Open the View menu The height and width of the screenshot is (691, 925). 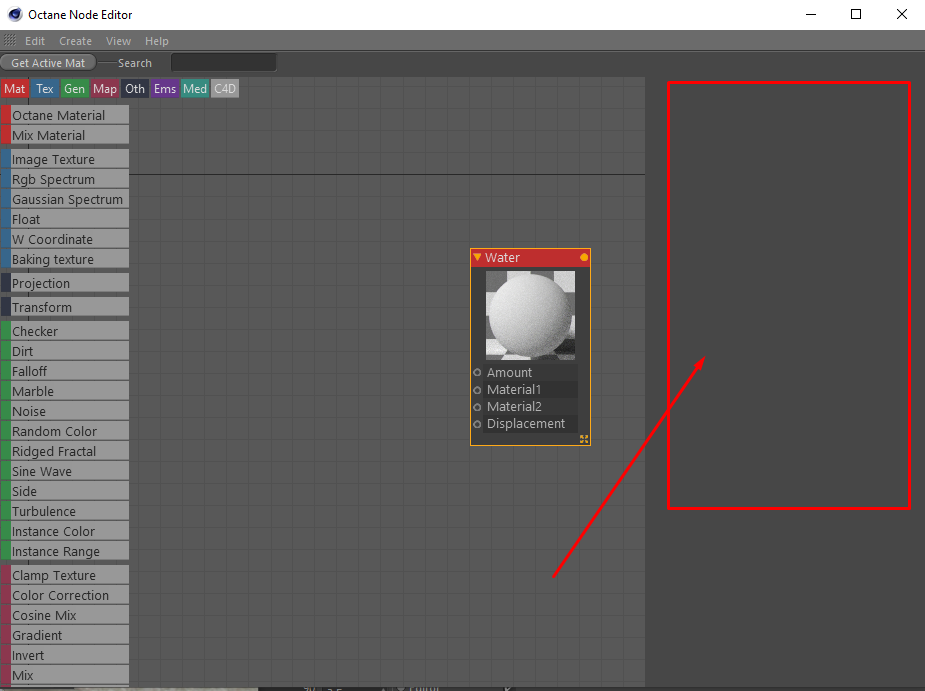[119, 41]
